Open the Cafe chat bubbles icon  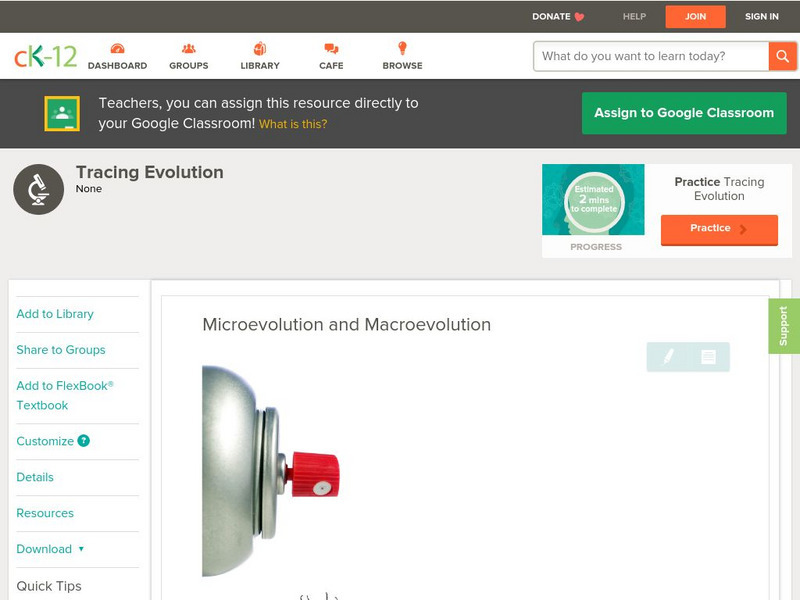pyautogui.click(x=331, y=49)
